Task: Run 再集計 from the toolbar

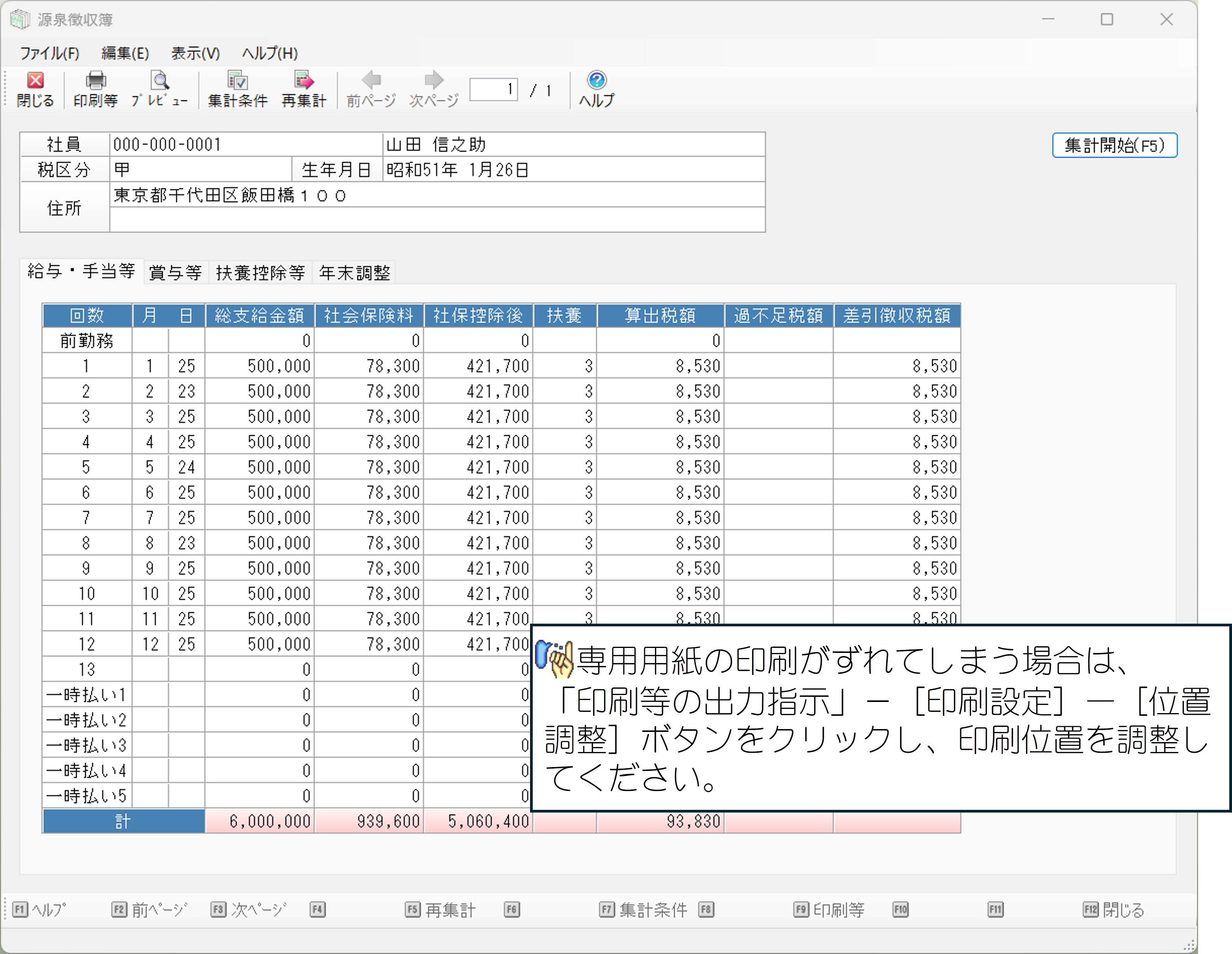Action: pos(304,89)
